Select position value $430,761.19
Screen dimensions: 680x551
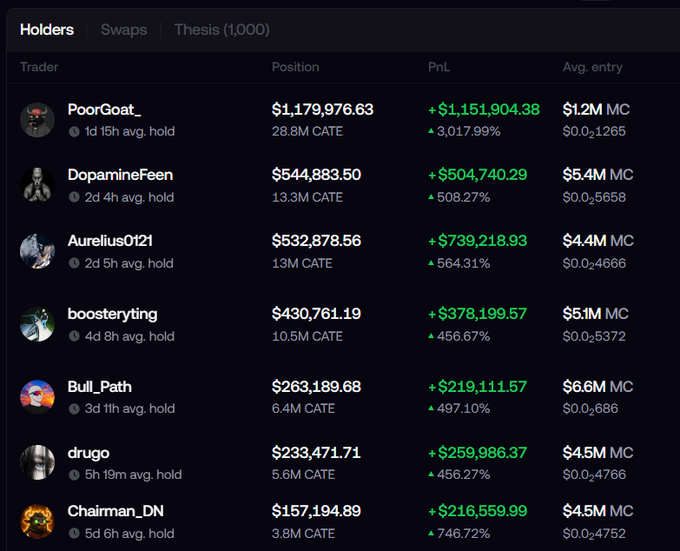pyautogui.click(x=316, y=314)
